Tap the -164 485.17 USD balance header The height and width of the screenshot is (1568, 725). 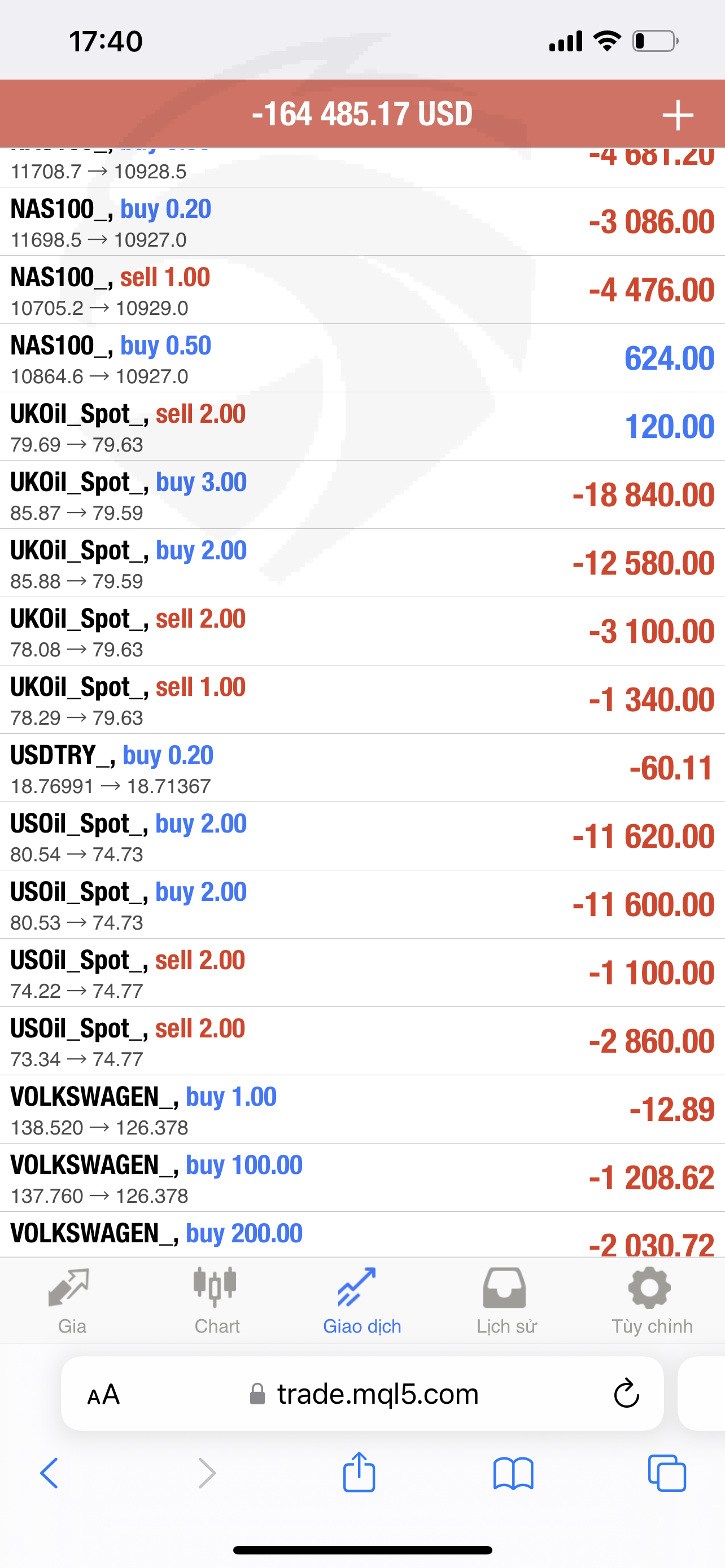[x=362, y=115]
